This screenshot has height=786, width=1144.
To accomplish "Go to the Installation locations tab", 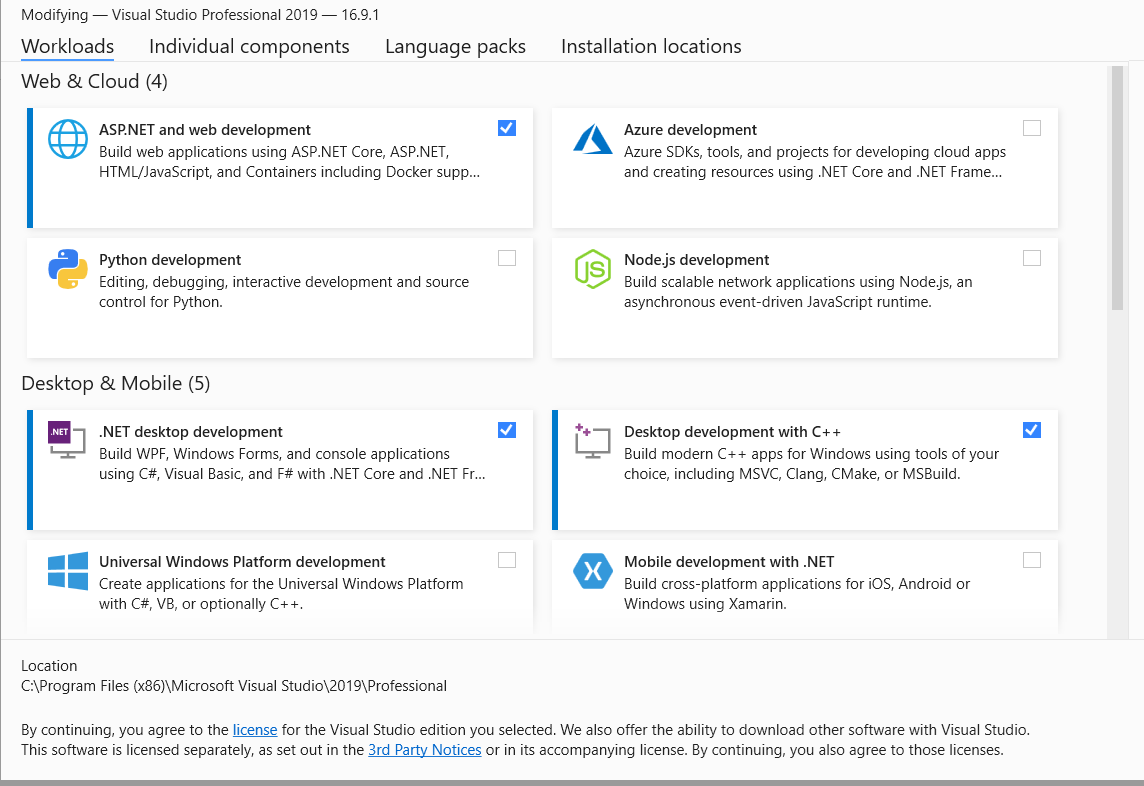I will 651,46.
